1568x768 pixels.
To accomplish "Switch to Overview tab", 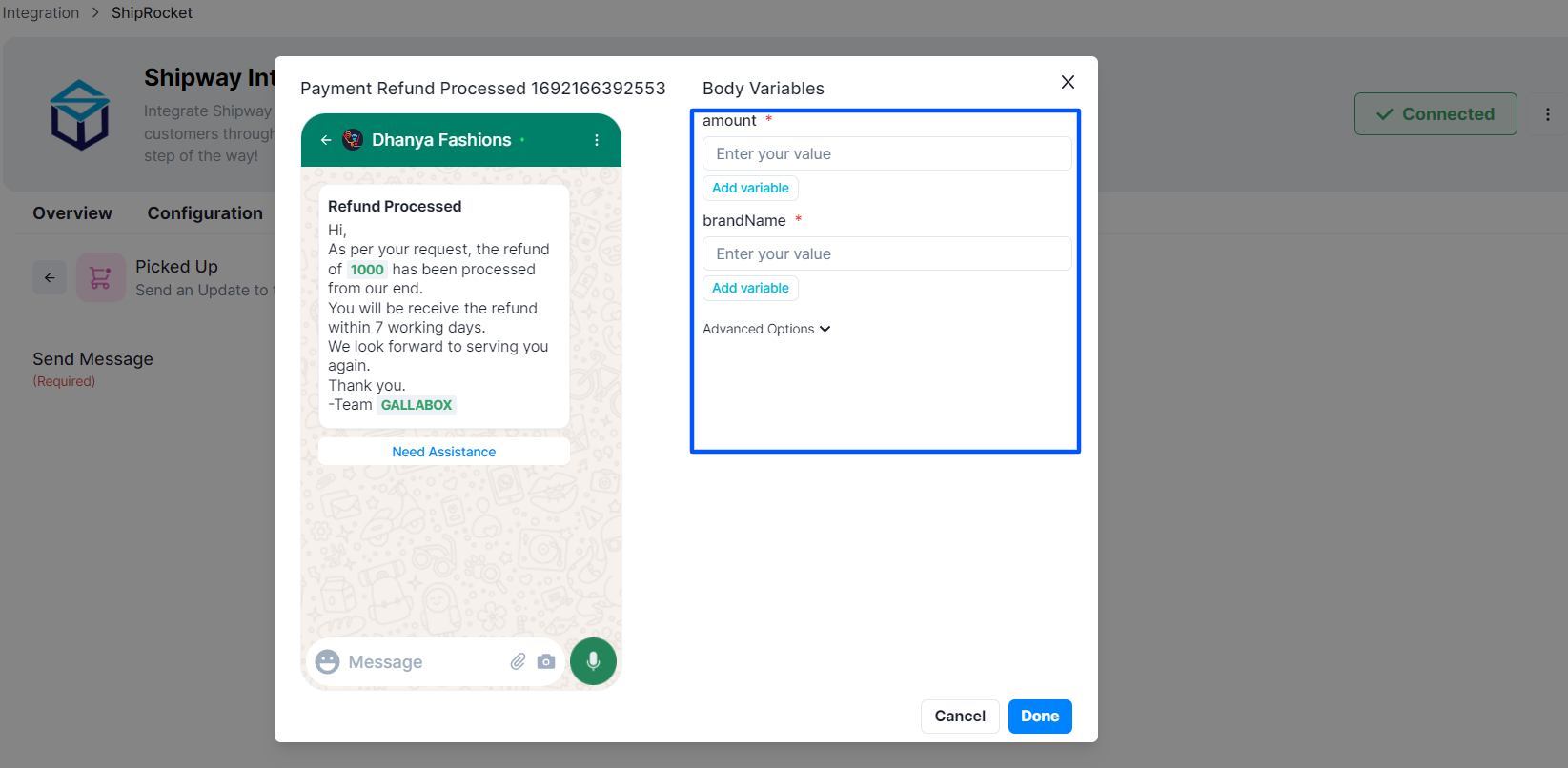I will click(x=72, y=213).
